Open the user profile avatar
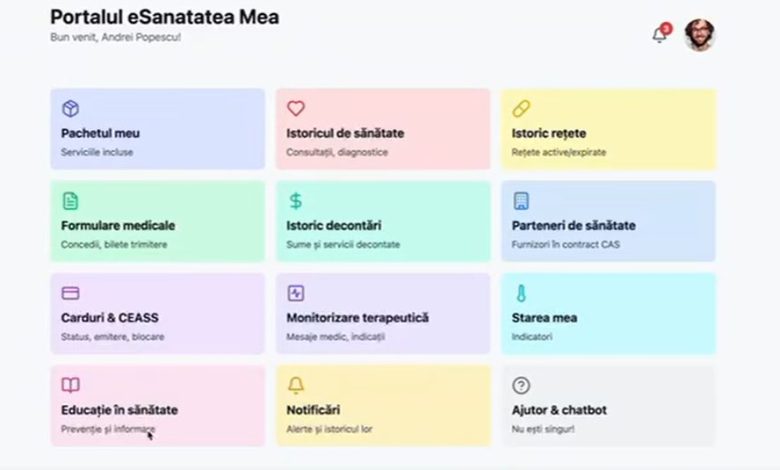Viewport: 780px width, 470px height. [699, 35]
